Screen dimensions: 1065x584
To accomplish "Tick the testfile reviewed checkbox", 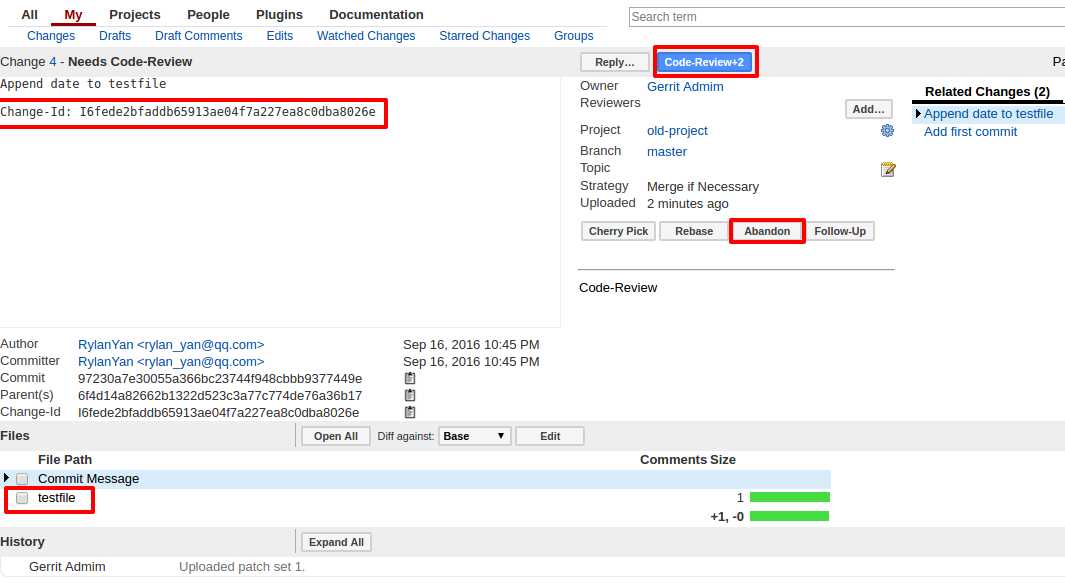I will pyautogui.click(x=22, y=498).
